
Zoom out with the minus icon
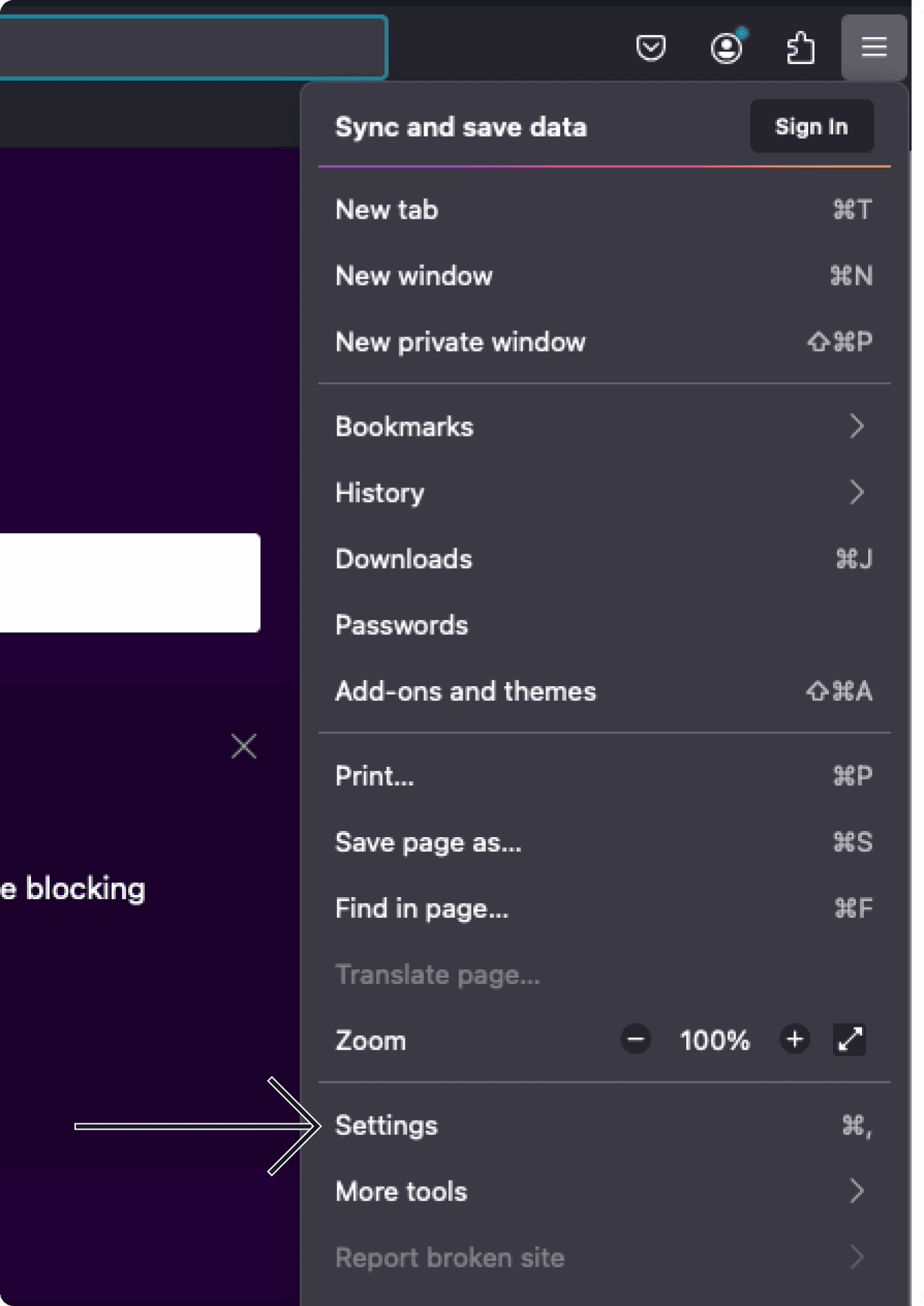(636, 1039)
